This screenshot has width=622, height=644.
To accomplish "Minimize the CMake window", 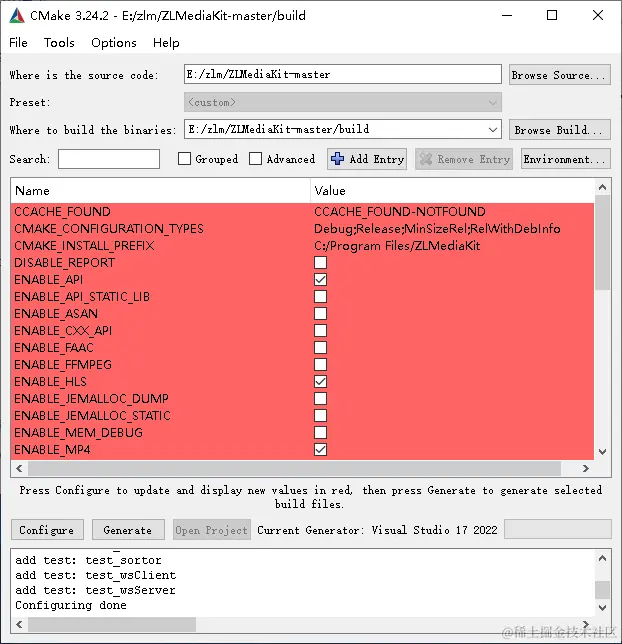I will 507,16.
